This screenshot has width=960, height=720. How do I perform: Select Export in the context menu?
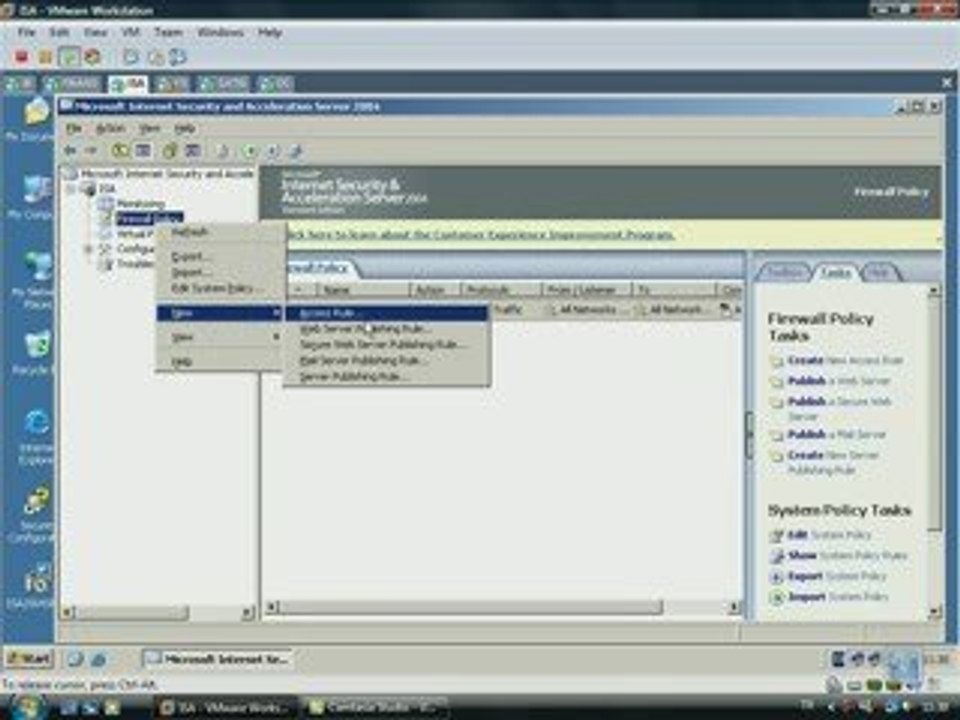219,257
